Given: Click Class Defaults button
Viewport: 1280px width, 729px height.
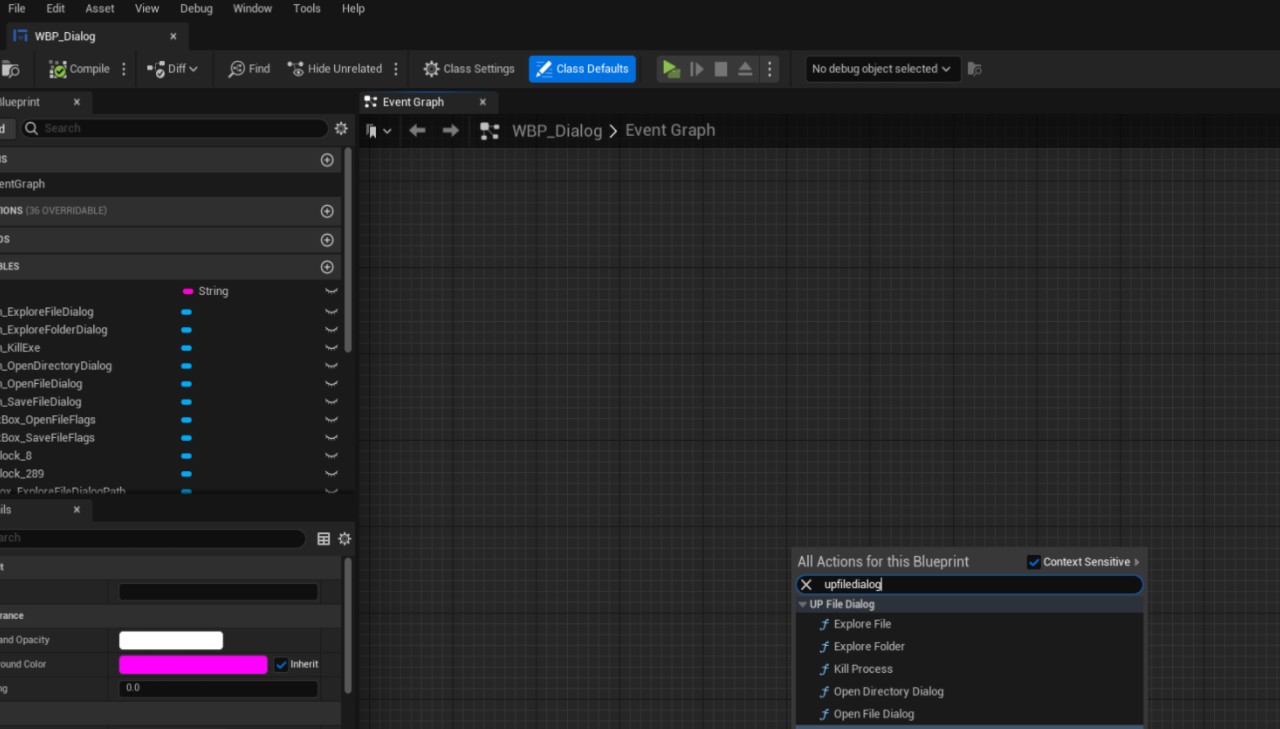Looking at the screenshot, I should [x=582, y=69].
